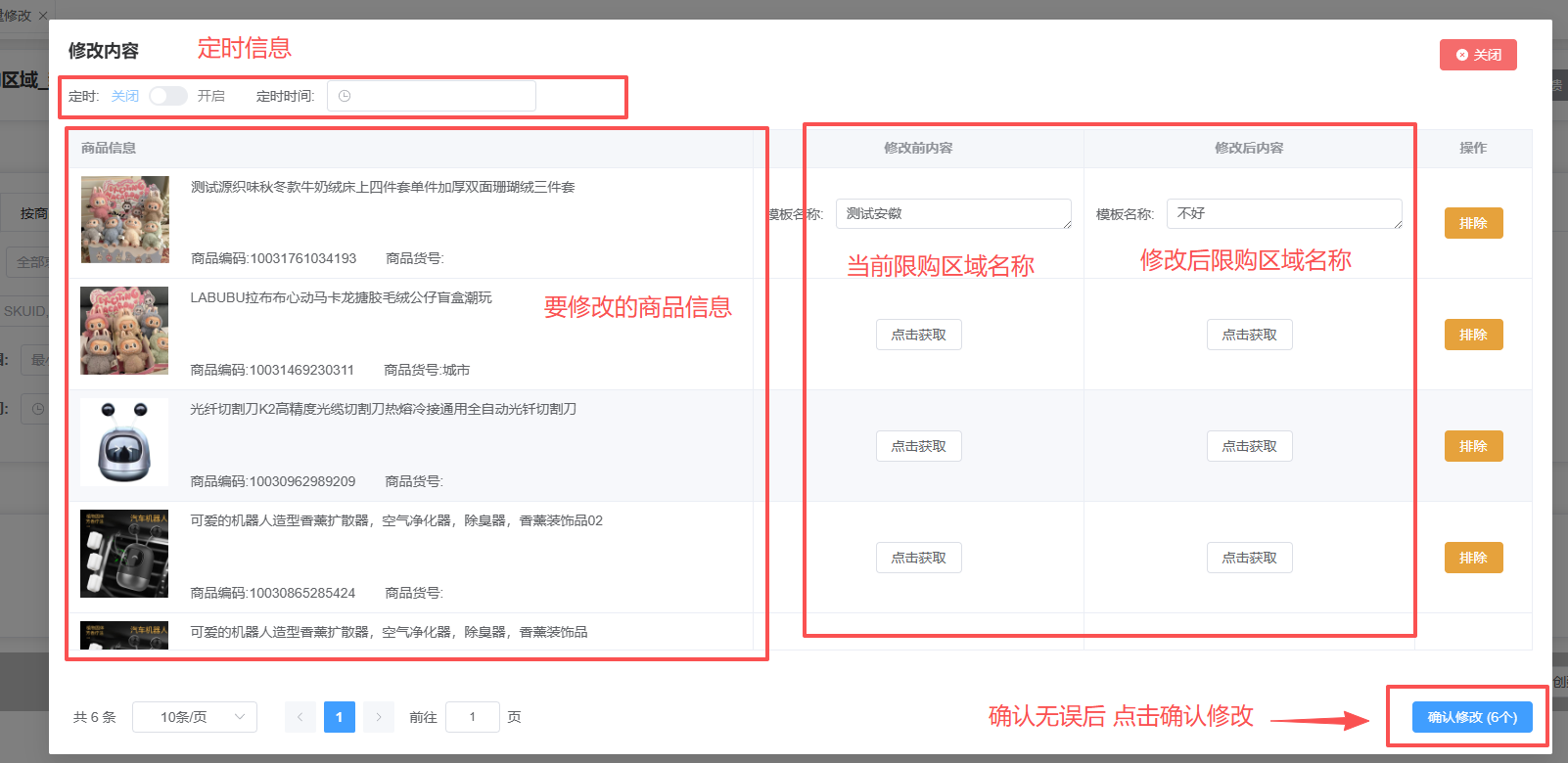Click the 开启 label beside the timer switch
Image resolution: width=1568 pixels, height=763 pixels.
[x=211, y=96]
